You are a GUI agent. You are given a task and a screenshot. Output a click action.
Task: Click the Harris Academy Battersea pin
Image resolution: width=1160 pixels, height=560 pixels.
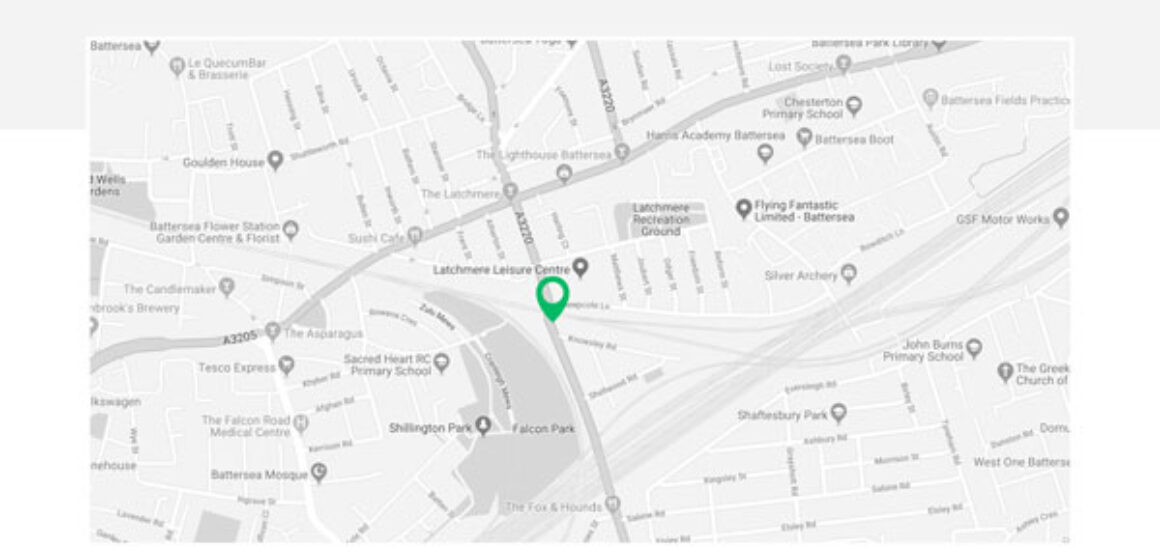(x=766, y=153)
